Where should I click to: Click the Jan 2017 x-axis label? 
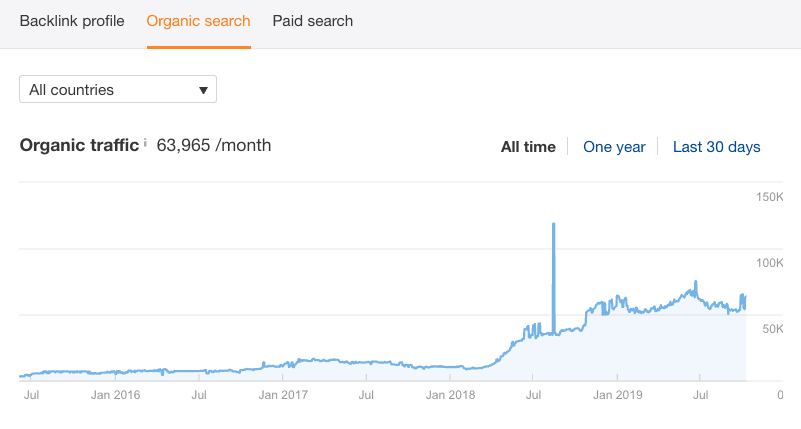coord(282,395)
